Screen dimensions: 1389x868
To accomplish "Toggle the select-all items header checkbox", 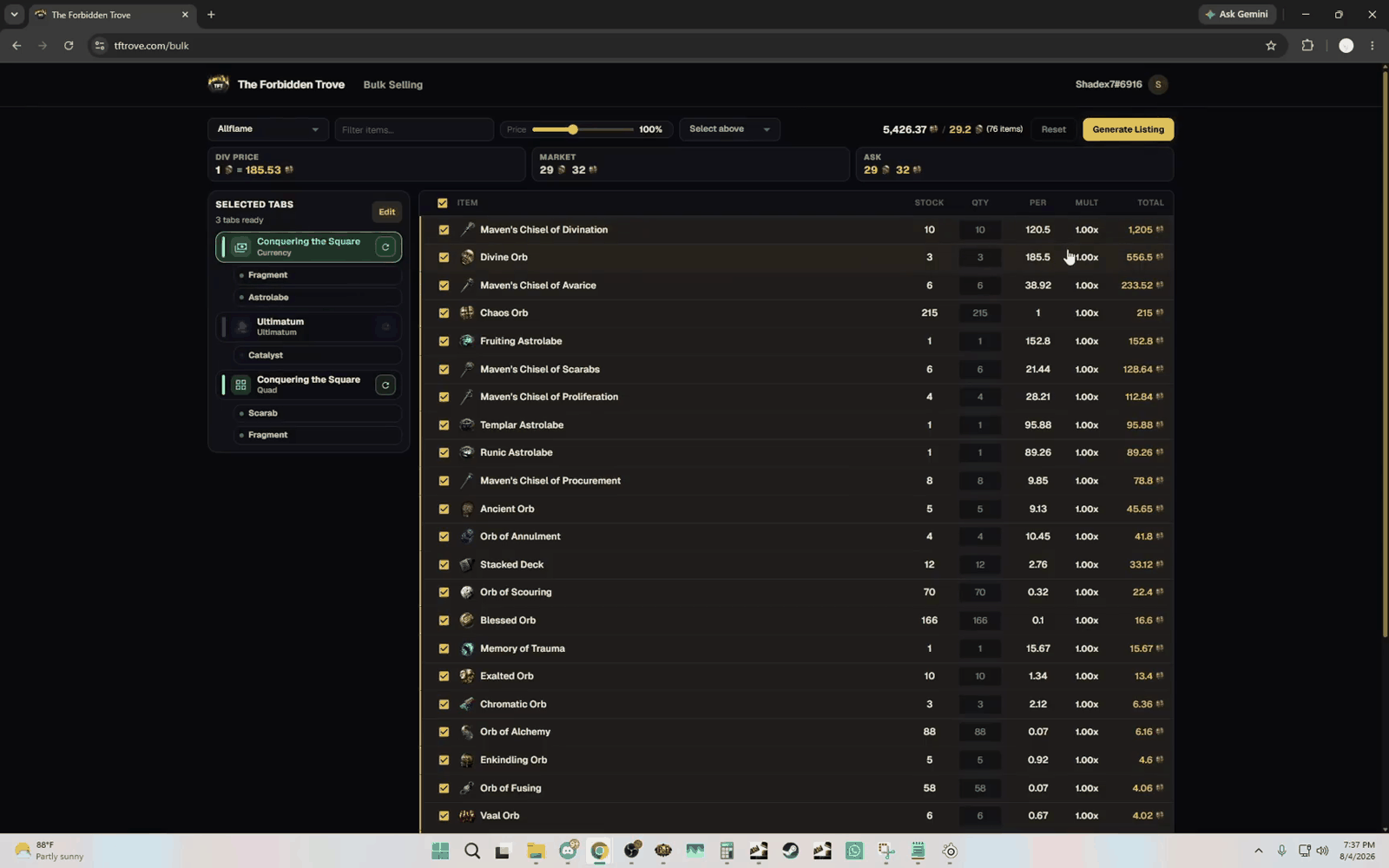I will [443, 203].
